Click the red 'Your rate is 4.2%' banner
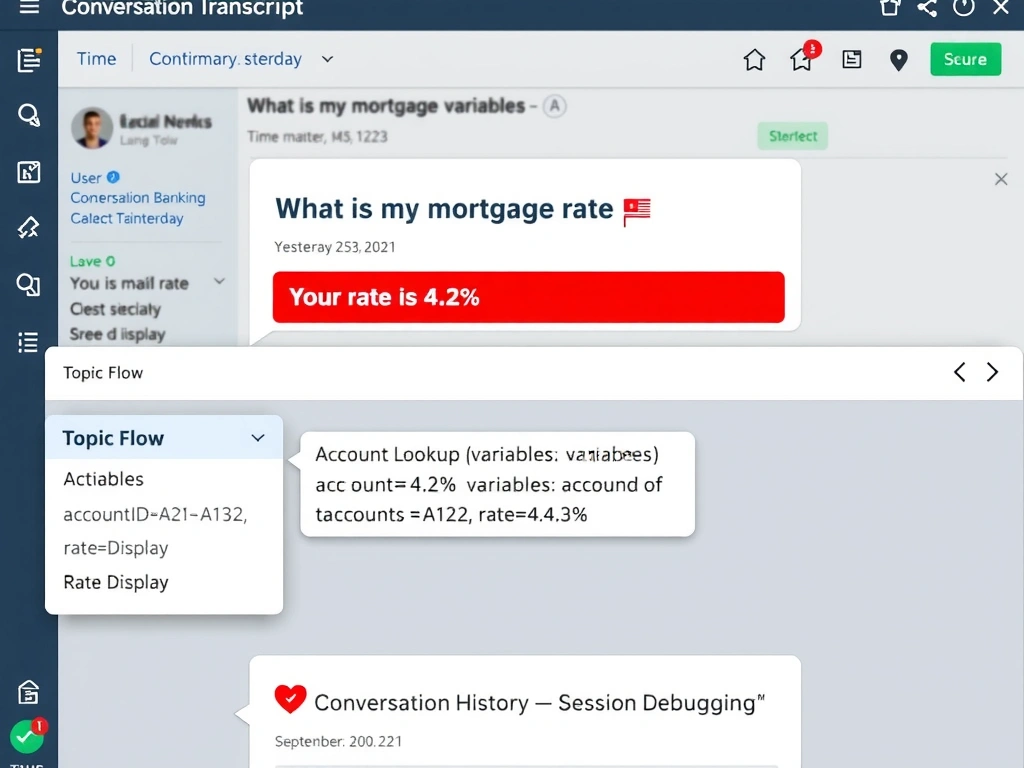The image size is (1024, 768). 528,297
